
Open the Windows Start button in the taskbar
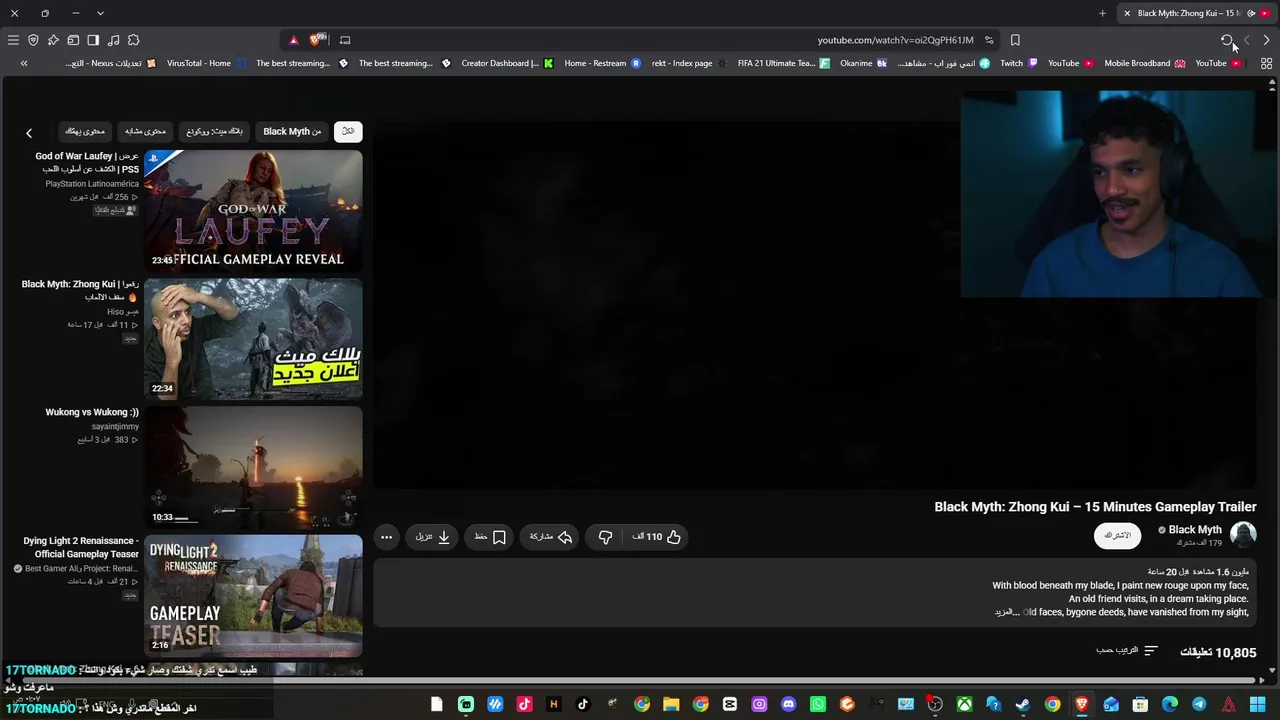[x=1257, y=705]
